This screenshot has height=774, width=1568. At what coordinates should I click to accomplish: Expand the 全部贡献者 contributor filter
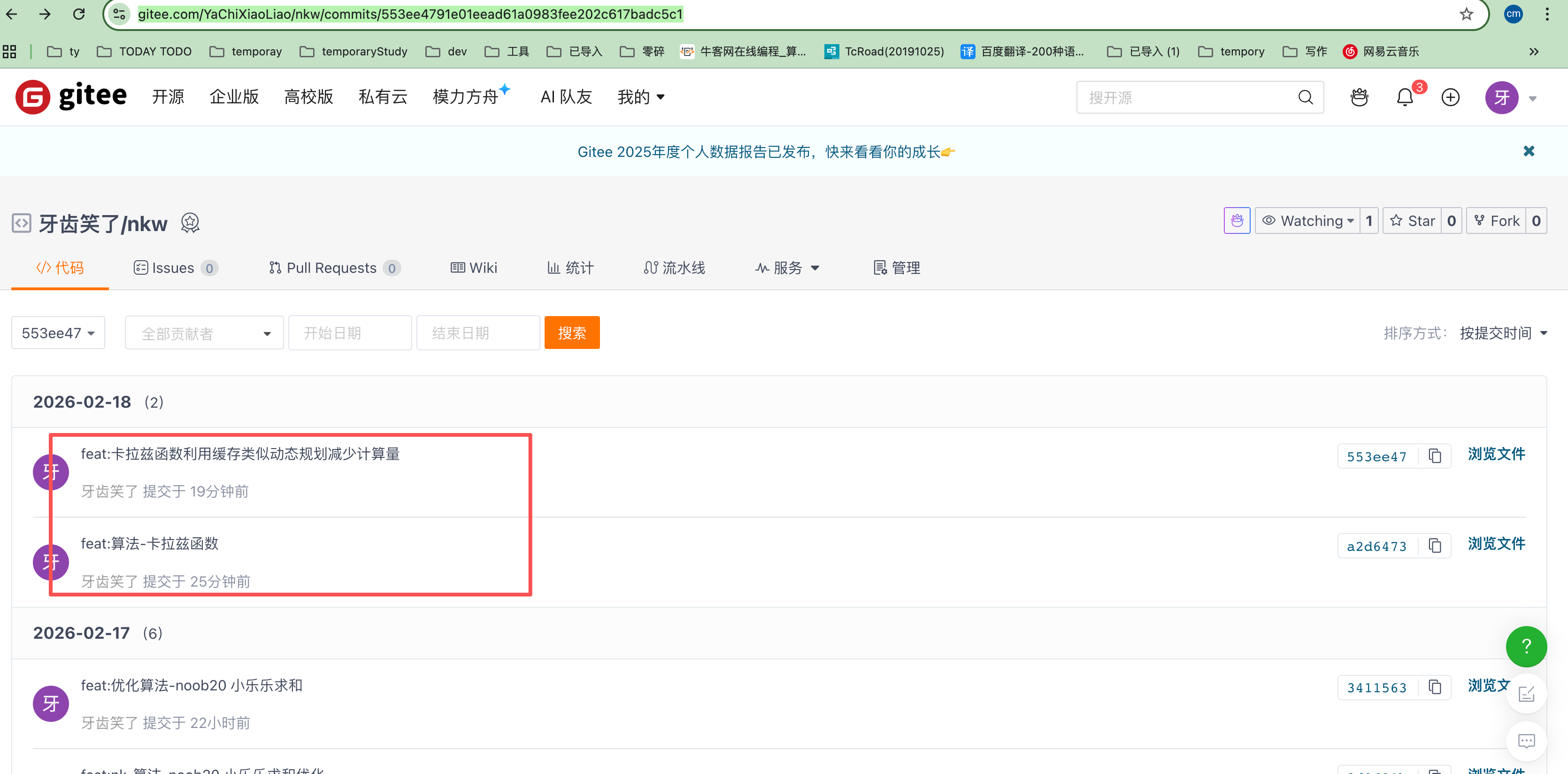(x=204, y=333)
